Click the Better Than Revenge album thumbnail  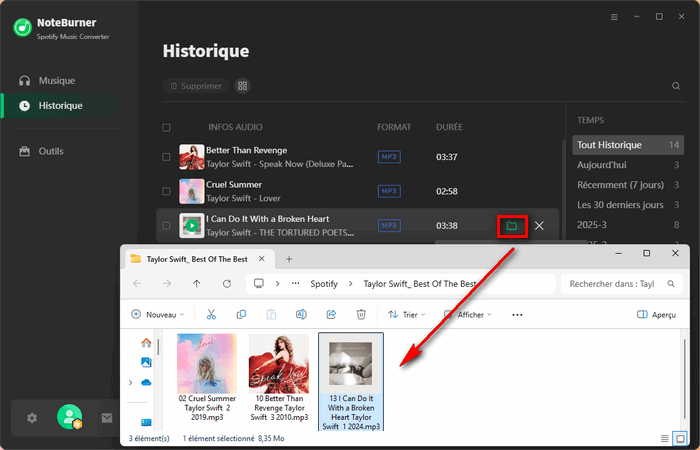(x=192, y=157)
